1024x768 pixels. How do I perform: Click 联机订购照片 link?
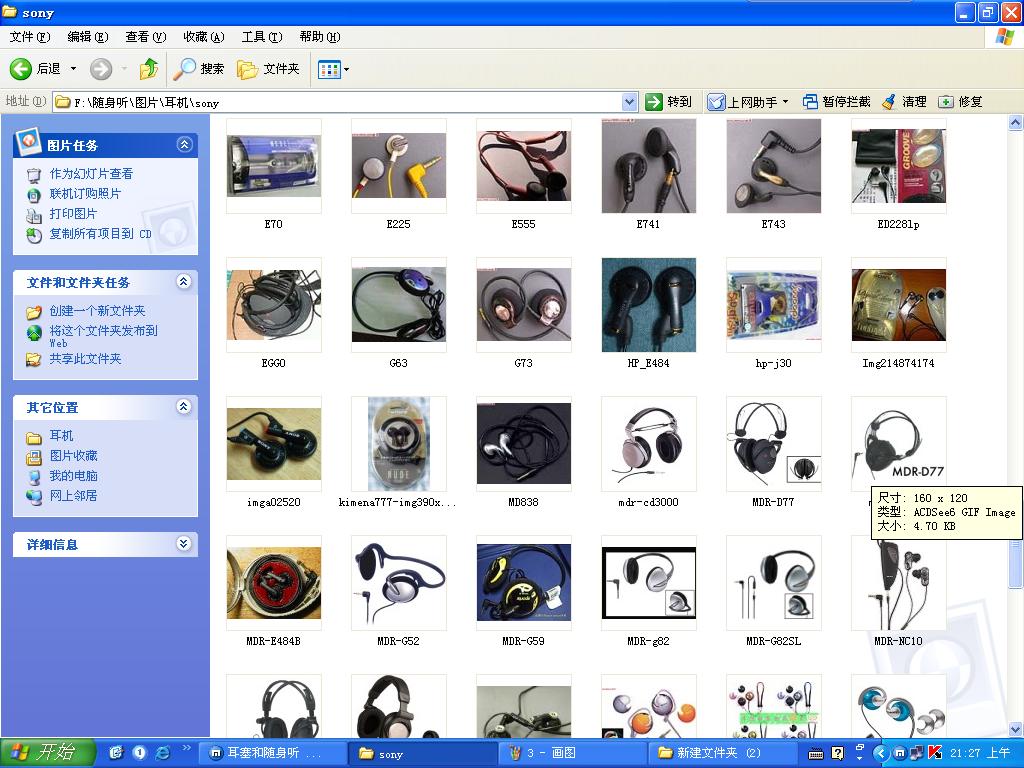click(85, 194)
